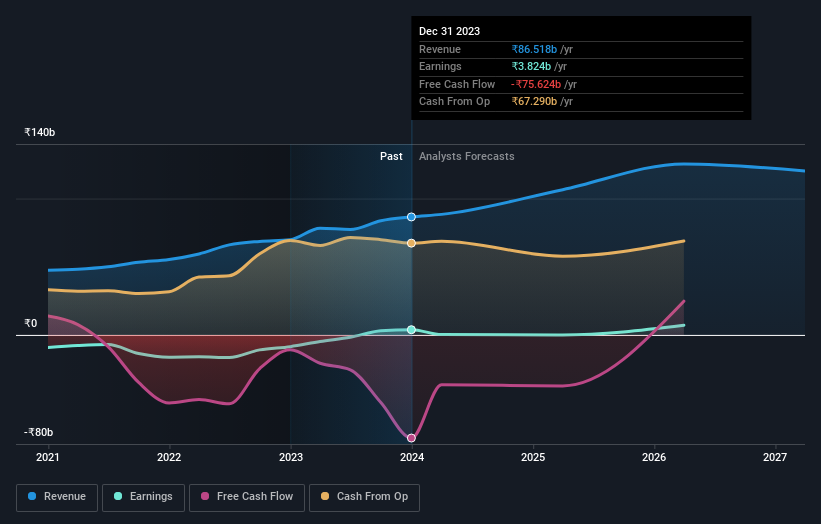This screenshot has height=524, width=821.
Task: Click the 2025 x-axis label
Action: [533, 457]
